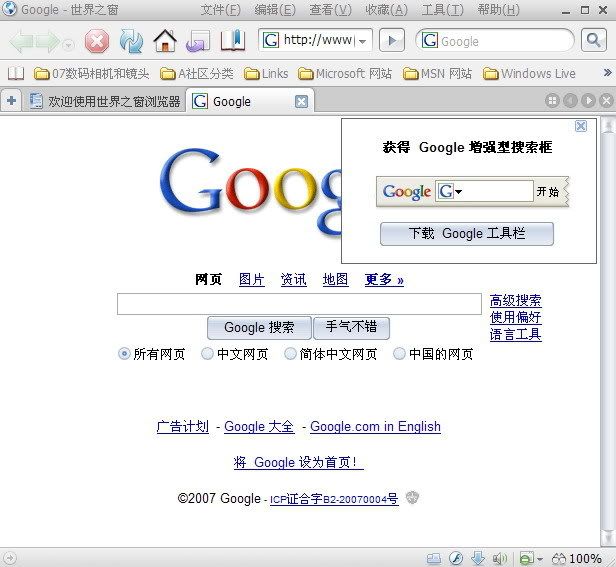Click the magnifier search button
616x567 pixels.
point(594,40)
